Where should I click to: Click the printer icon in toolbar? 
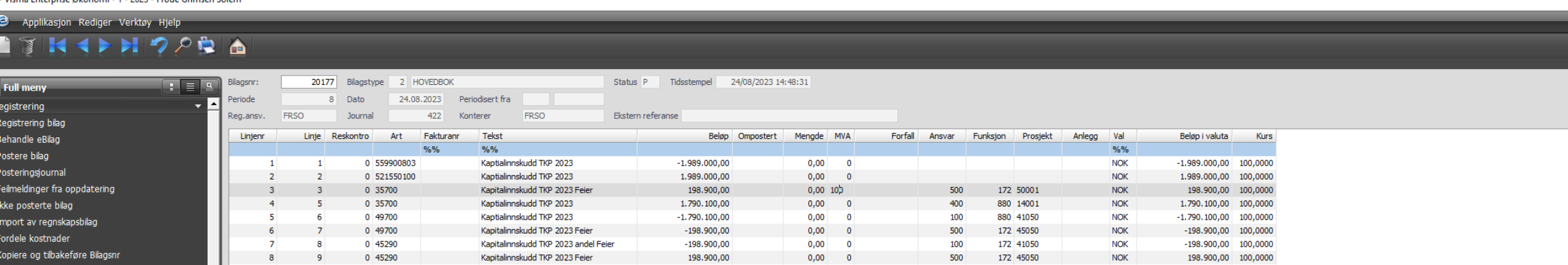207,46
